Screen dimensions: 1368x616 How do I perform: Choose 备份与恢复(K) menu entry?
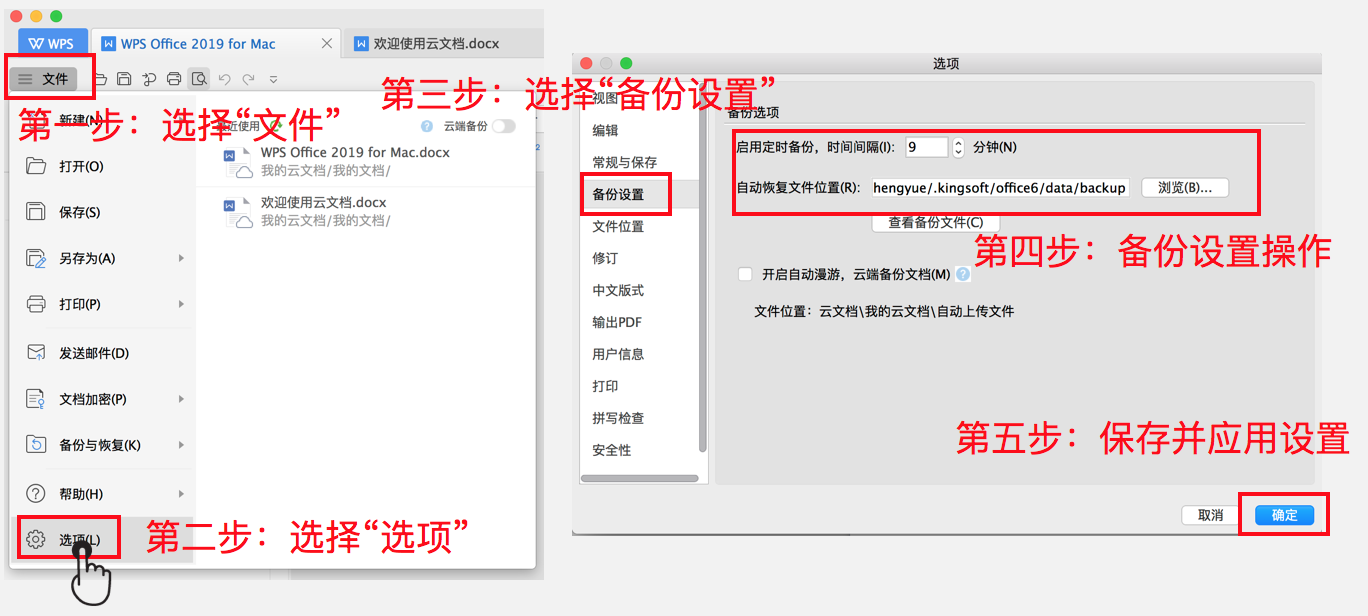(x=102, y=445)
